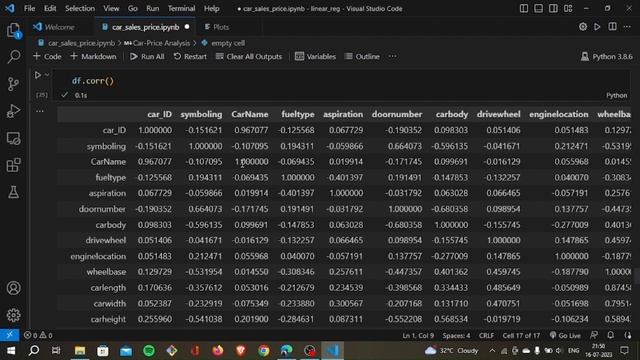The image size is (640, 360).
Task: Select the Python 3.8.6 kernel picker
Action: click(x=607, y=56)
